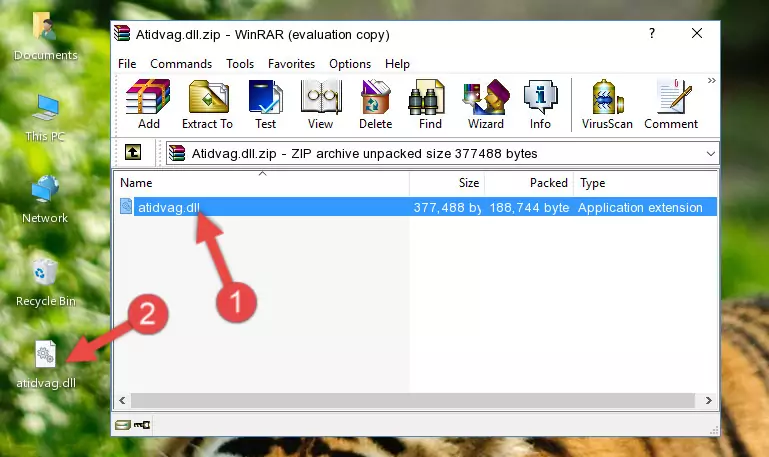Click the Comment toolbar icon
The image size is (769, 457).
coord(674,97)
